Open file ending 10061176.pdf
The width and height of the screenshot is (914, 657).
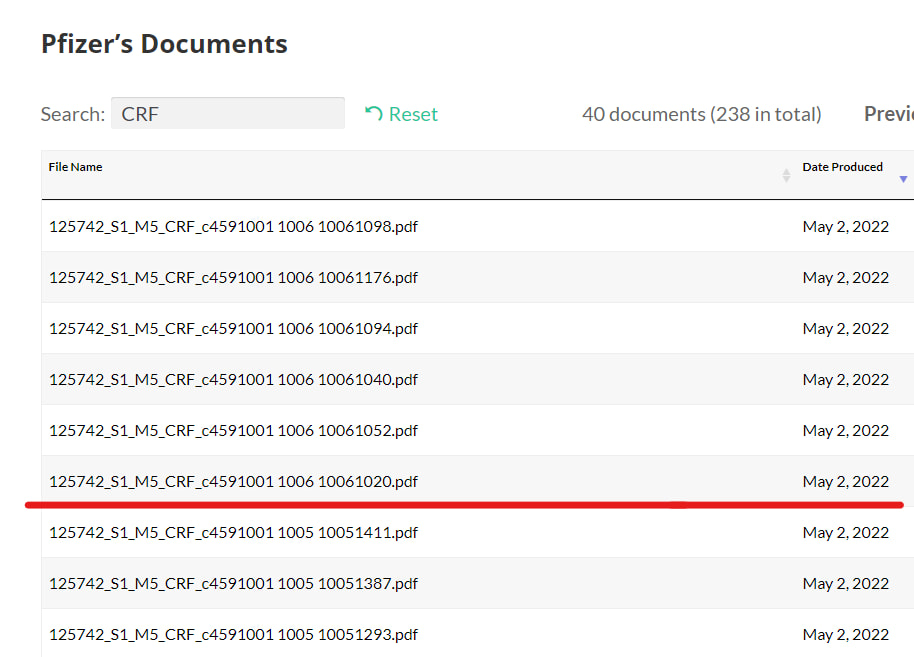pos(233,277)
